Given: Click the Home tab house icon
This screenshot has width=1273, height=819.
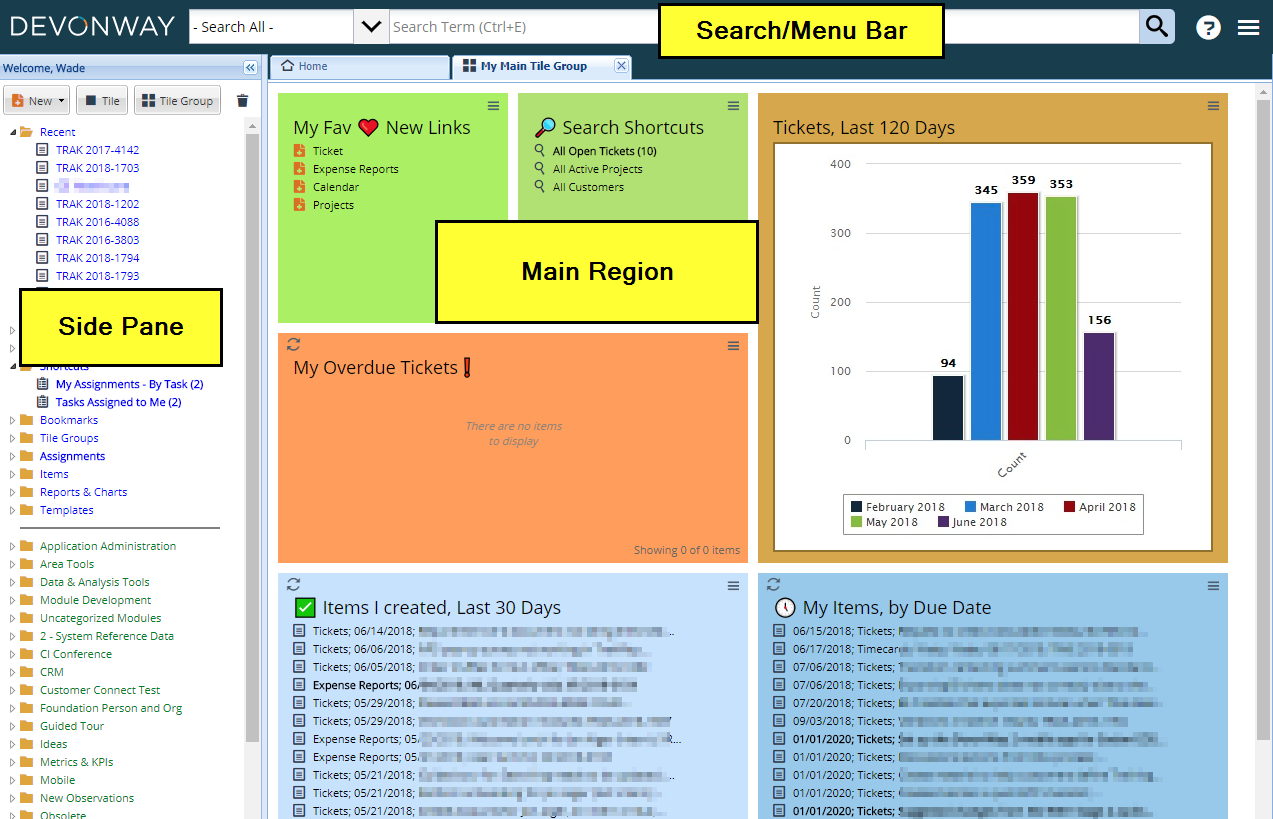Looking at the screenshot, I should point(288,66).
